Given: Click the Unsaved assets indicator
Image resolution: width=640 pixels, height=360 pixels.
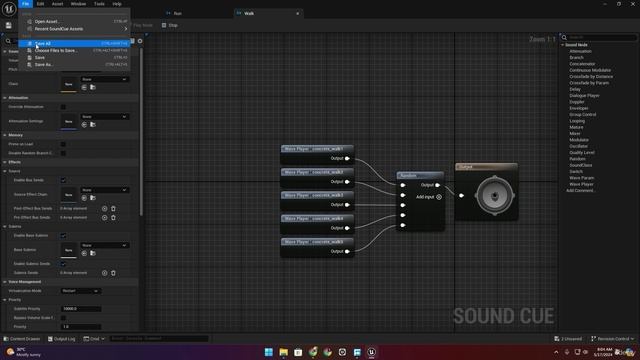Looking at the screenshot, I should (568, 339).
